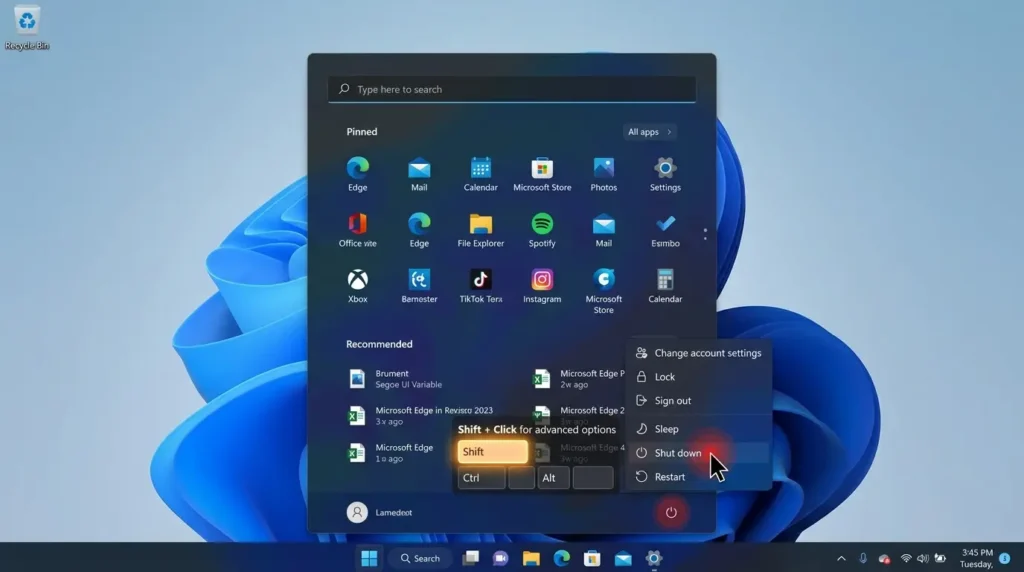Choose Restart from the power menu

point(699,477)
